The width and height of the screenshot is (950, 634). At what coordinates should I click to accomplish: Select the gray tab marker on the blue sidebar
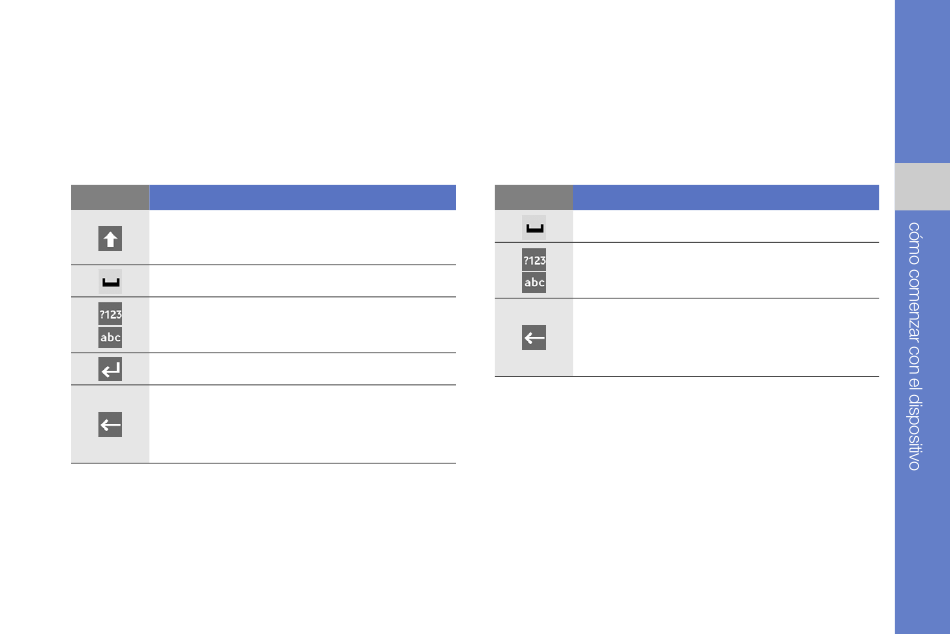(922, 187)
